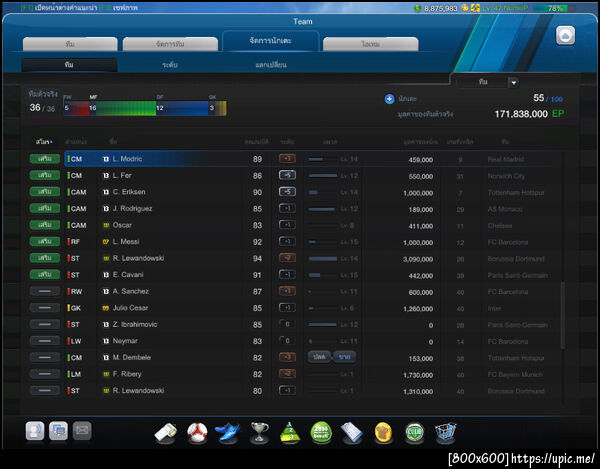Select the แลกเปลี่ยน sub-tab
The width and height of the screenshot is (600, 469).
tap(271, 65)
